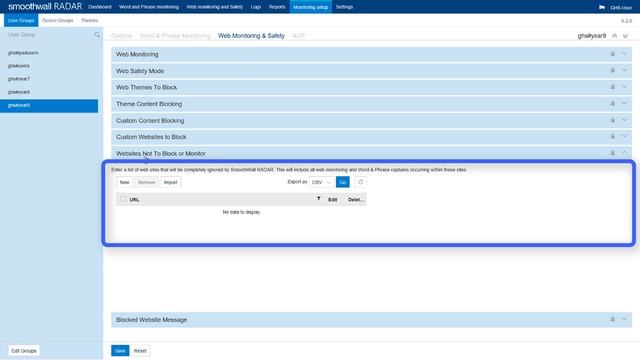Image resolution: width=640 pixels, height=360 pixels.
Task: Click the filter icon in the URL column header
Action: point(318,199)
